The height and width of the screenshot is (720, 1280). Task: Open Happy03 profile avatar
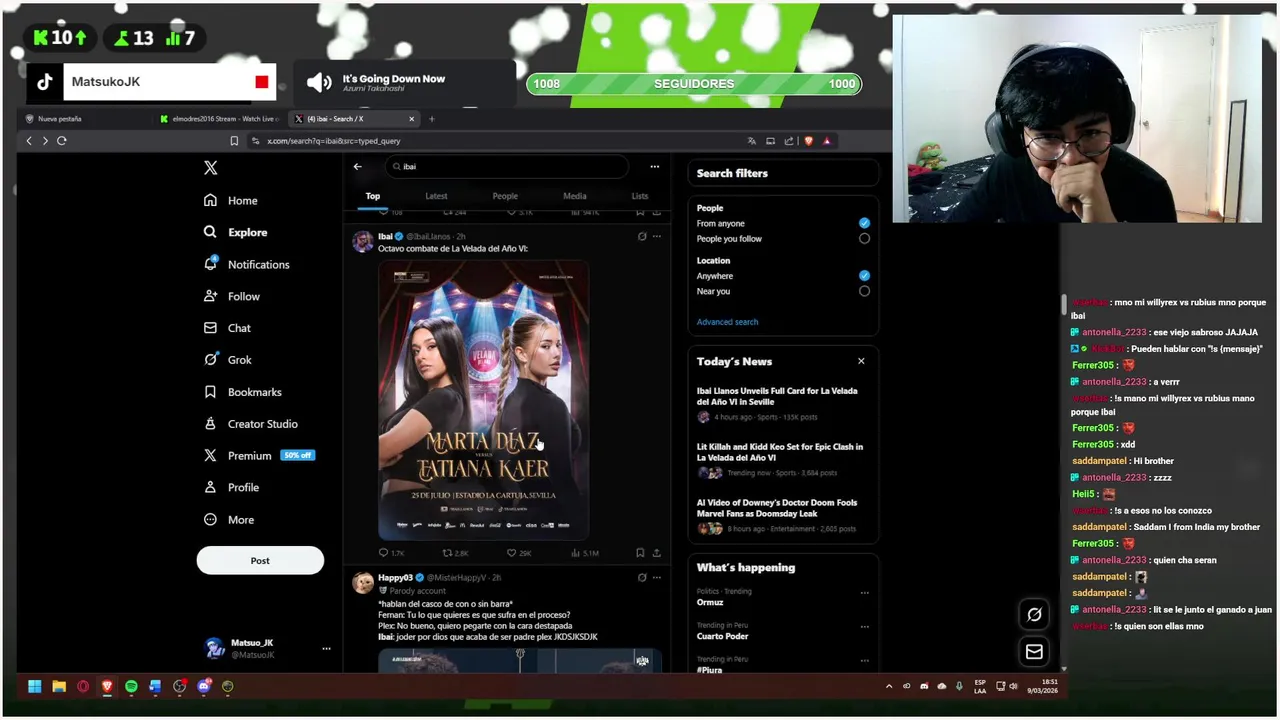[x=362, y=582]
